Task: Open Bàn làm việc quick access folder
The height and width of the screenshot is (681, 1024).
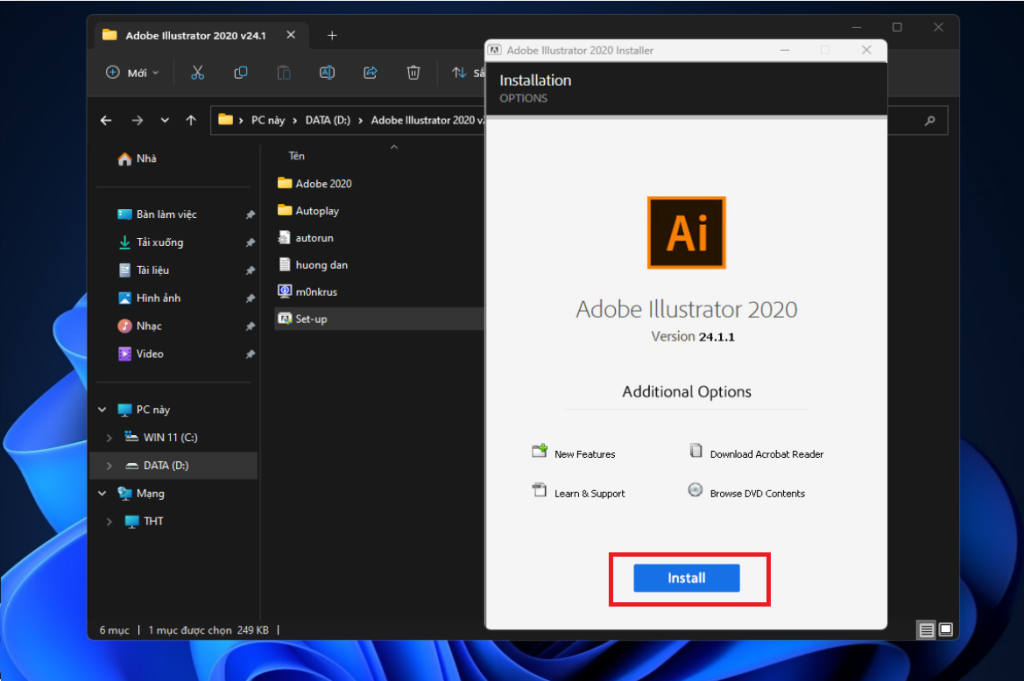Action: click(157, 214)
